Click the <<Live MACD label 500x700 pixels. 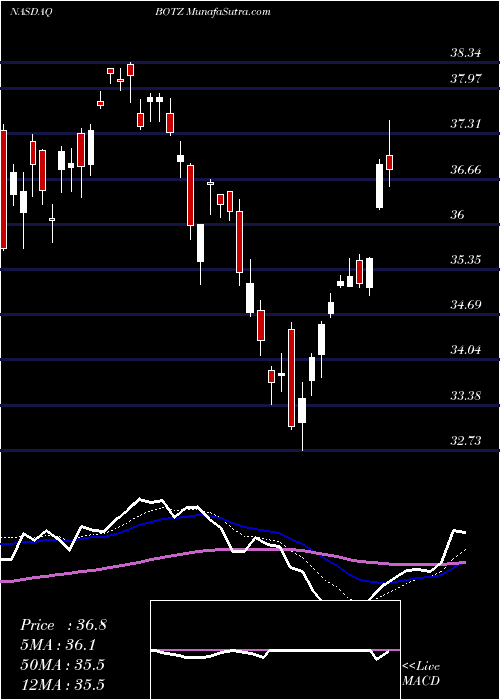421,674
